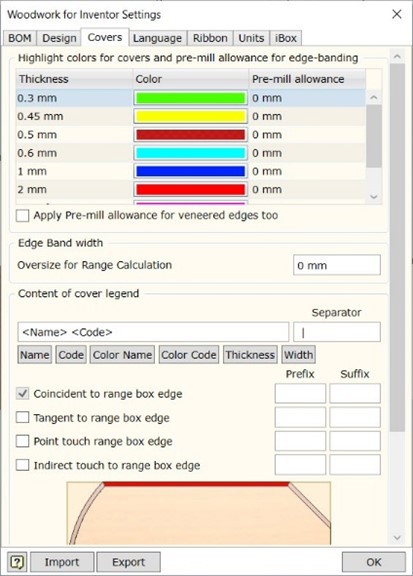Open the Language tab
Viewport: 413px width, 576px height.
[x=157, y=38]
